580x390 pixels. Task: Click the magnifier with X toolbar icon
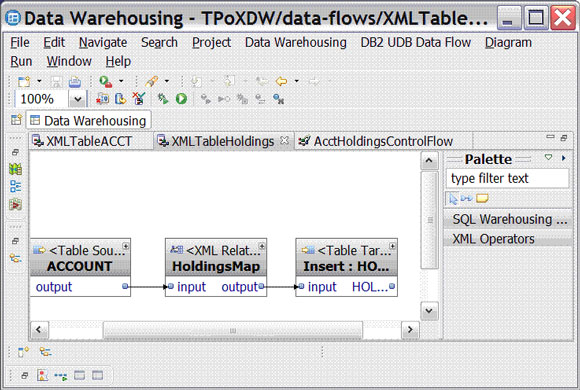pos(279,99)
